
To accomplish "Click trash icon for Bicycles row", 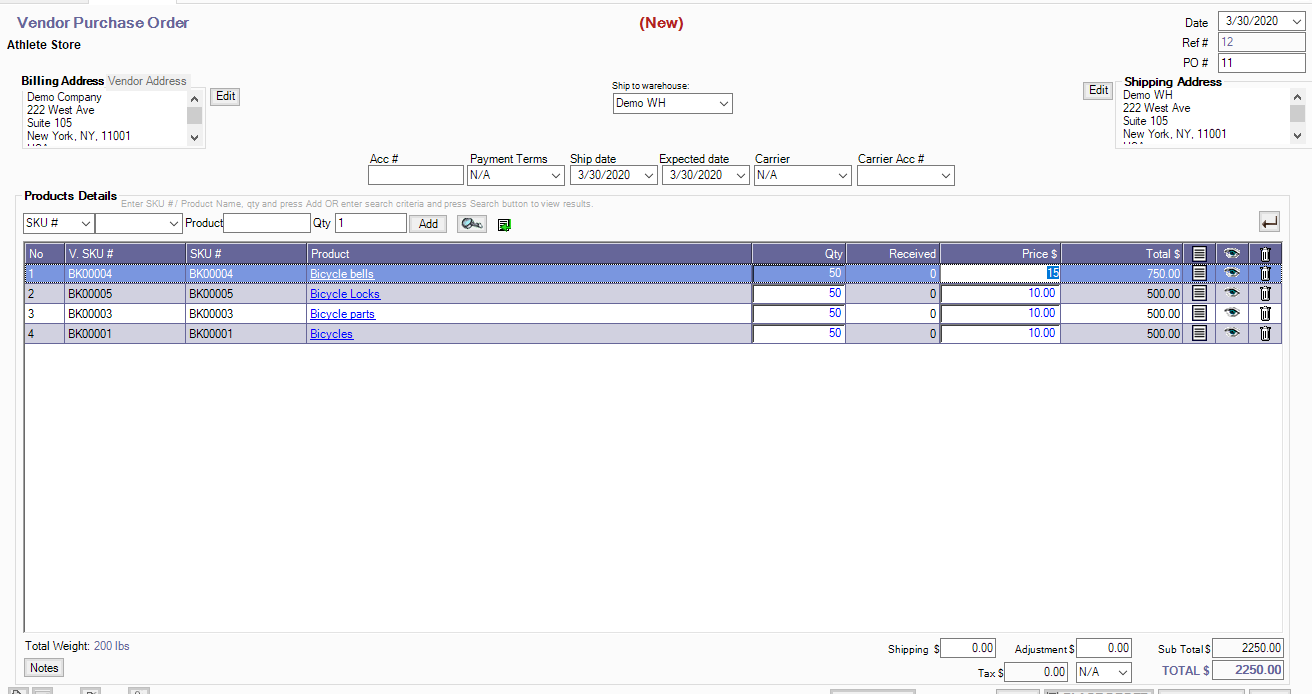I will 1265,333.
